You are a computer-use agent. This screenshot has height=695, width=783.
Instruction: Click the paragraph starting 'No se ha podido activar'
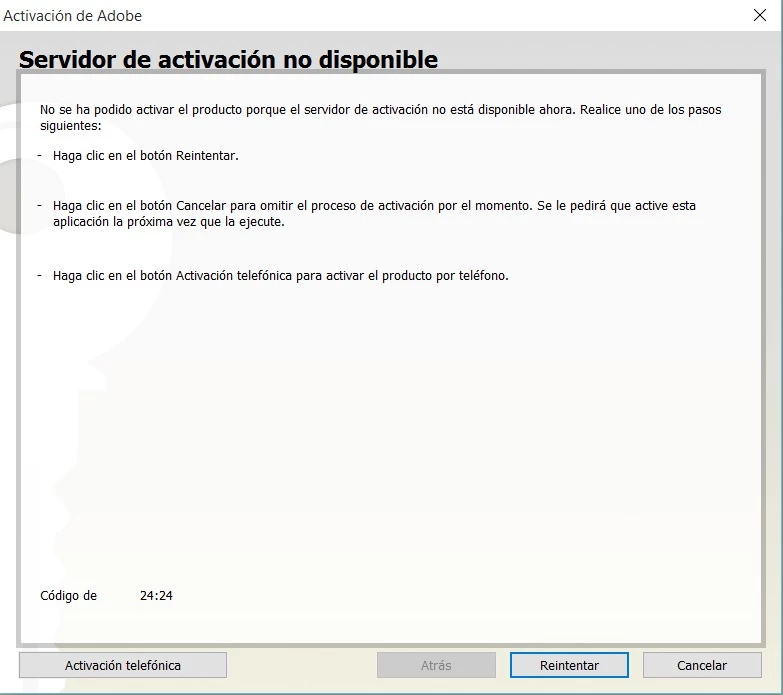click(x=381, y=117)
